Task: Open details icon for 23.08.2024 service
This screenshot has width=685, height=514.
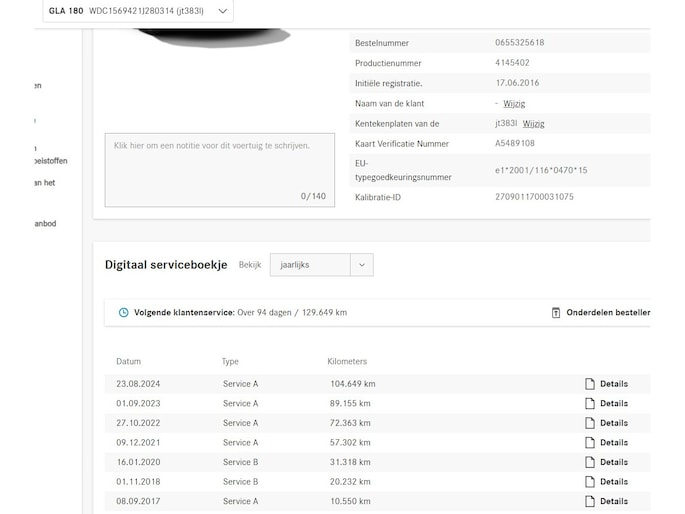Action: tap(590, 384)
